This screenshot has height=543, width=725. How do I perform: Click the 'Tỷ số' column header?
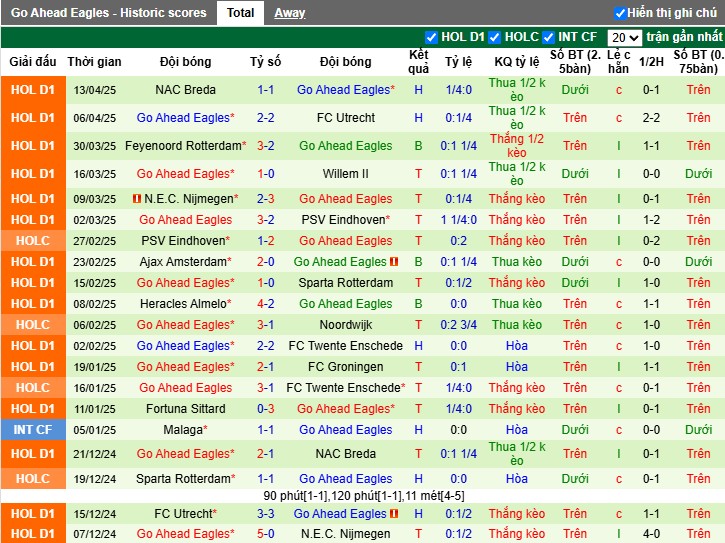tap(265, 62)
